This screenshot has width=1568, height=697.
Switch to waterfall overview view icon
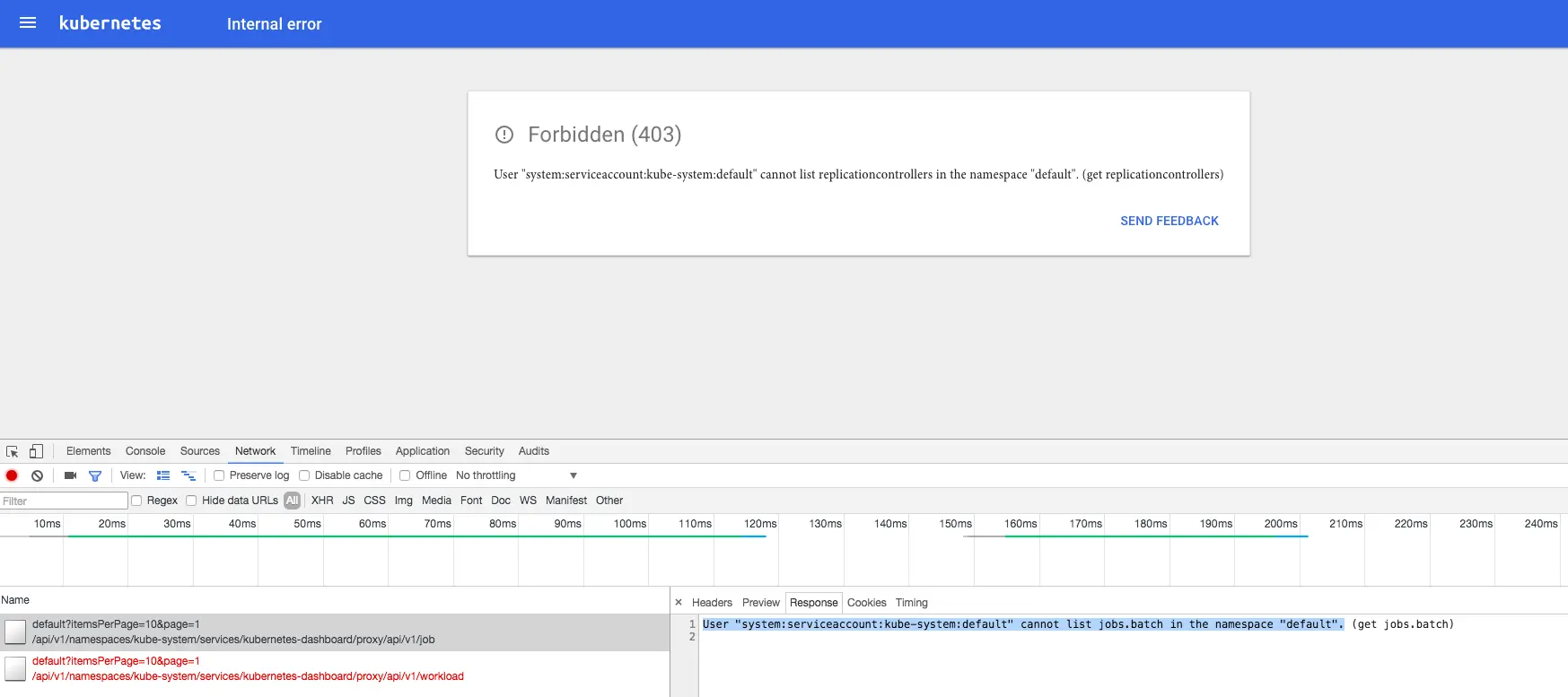[188, 475]
